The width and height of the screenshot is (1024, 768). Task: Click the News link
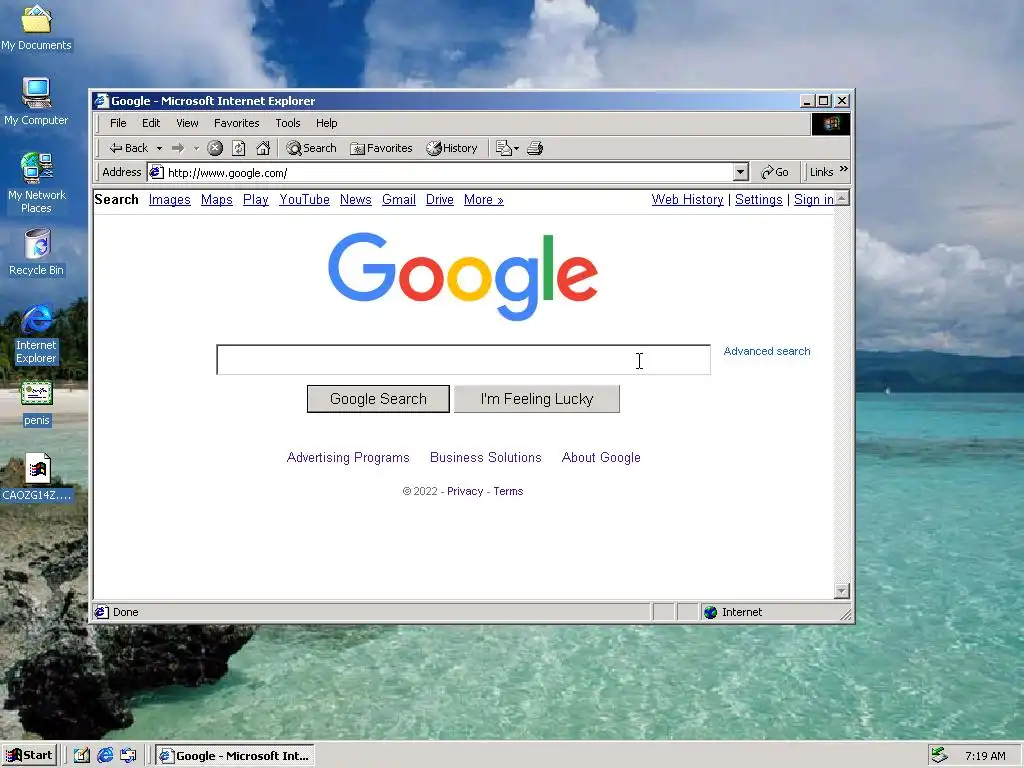pos(356,200)
